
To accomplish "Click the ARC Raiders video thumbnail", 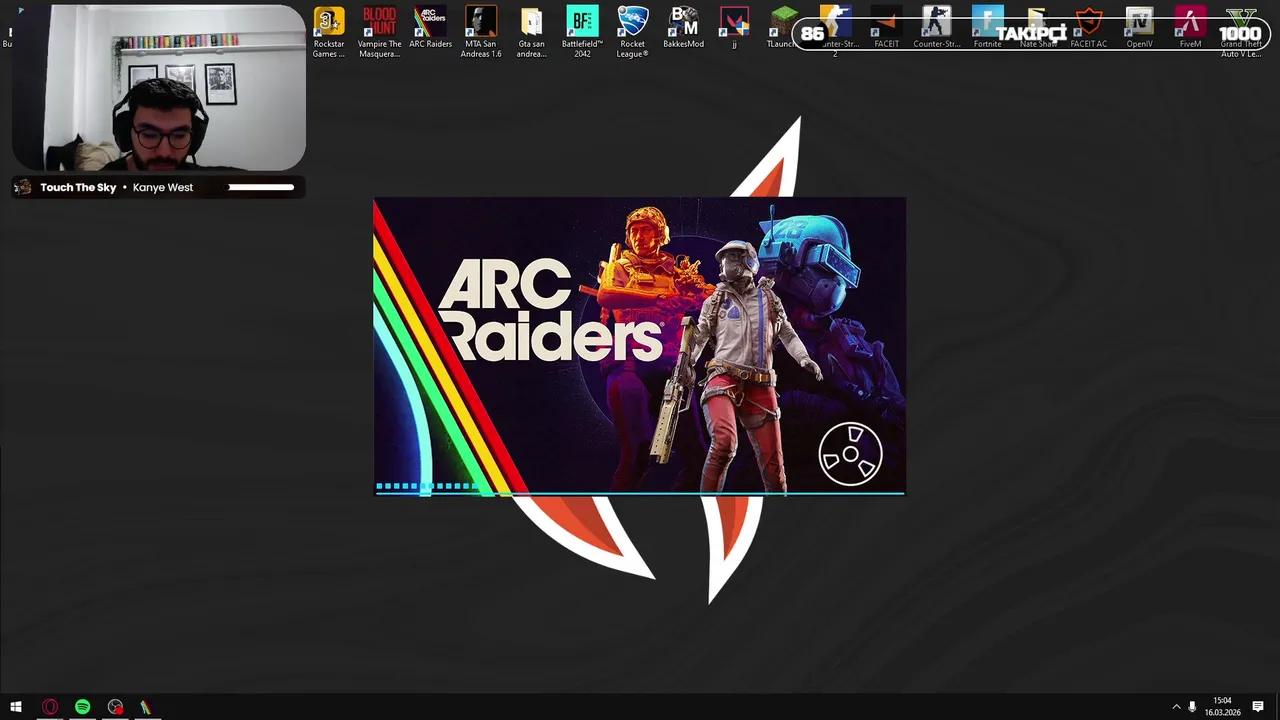I will (640, 345).
